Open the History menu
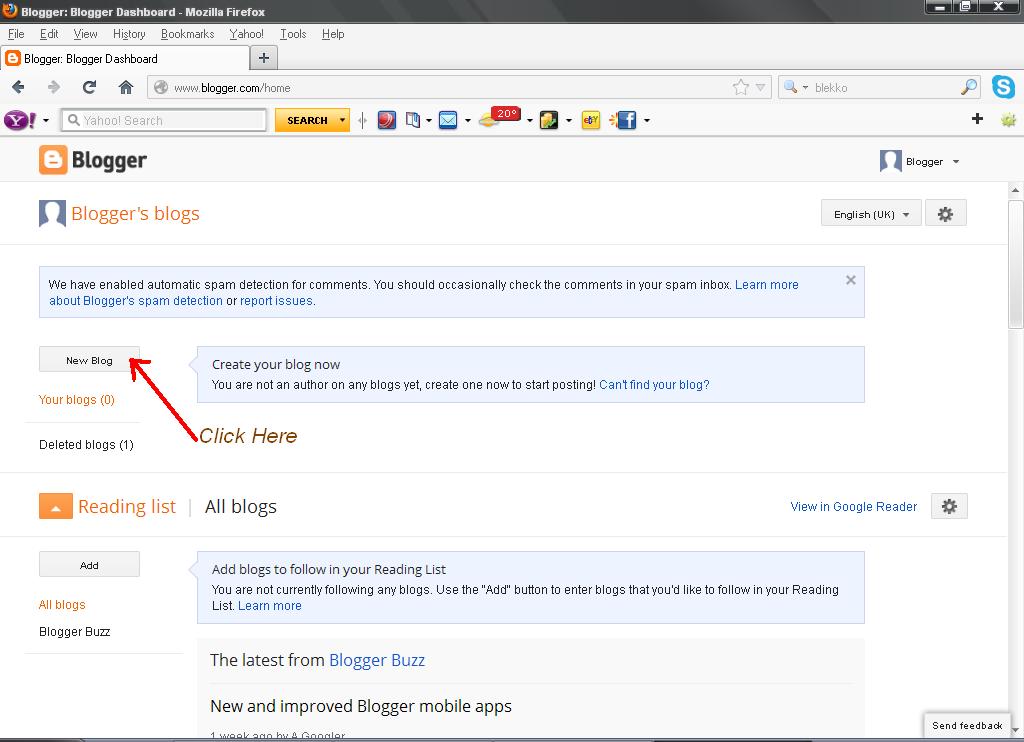Image resolution: width=1024 pixels, height=742 pixels. tap(129, 34)
